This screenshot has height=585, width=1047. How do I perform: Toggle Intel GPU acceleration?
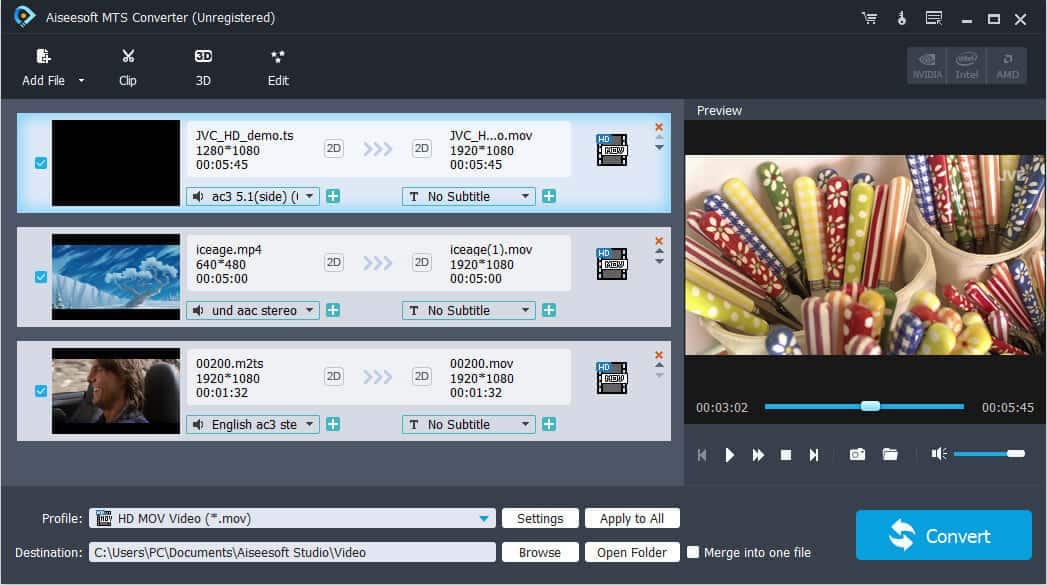click(x=966, y=65)
